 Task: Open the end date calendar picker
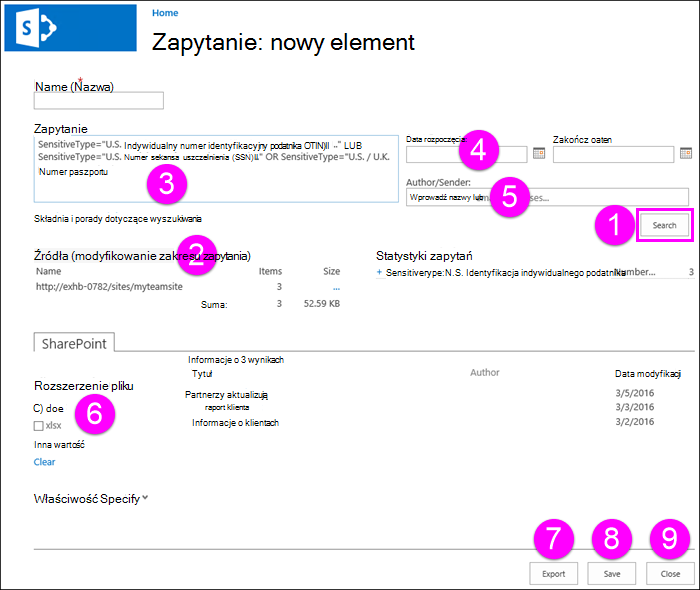click(x=686, y=153)
